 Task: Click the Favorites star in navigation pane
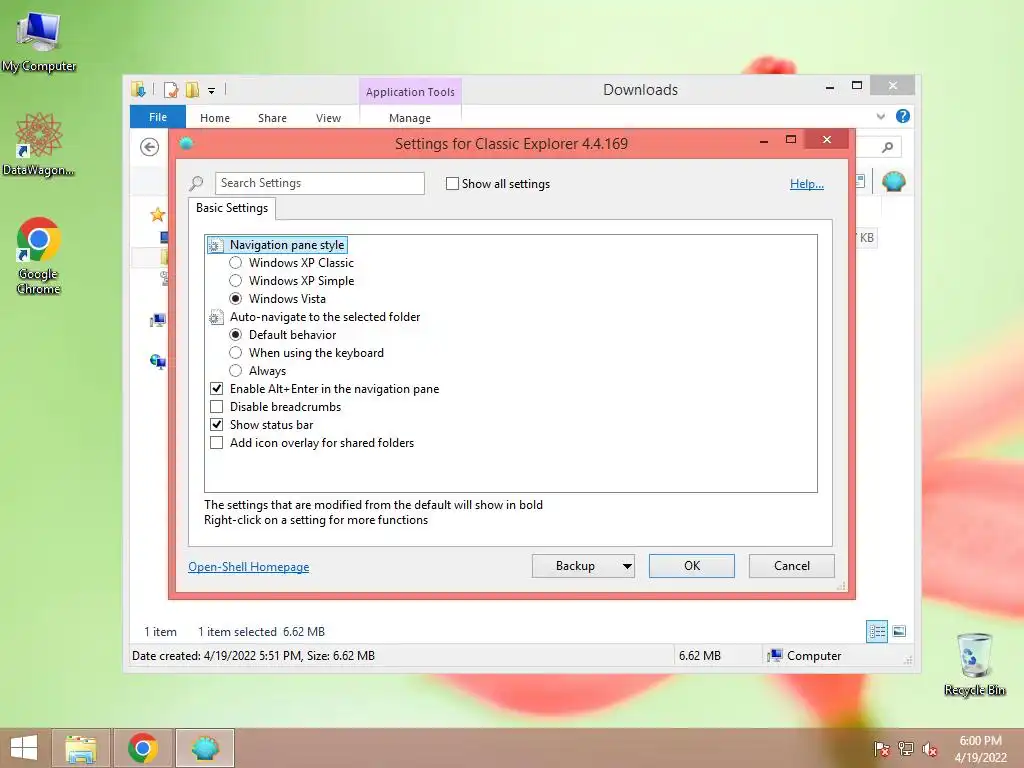click(157, 214)
